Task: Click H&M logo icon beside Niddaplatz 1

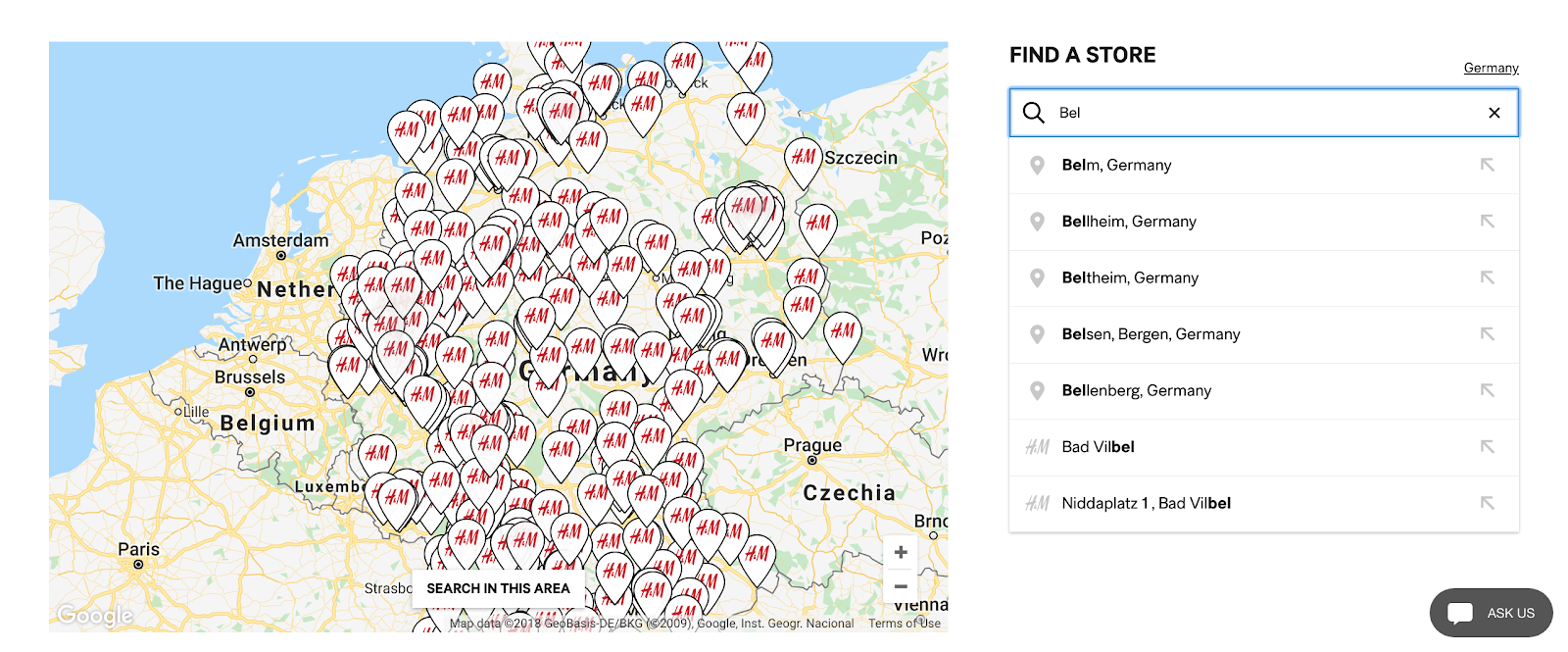Action: [1037, 503]
